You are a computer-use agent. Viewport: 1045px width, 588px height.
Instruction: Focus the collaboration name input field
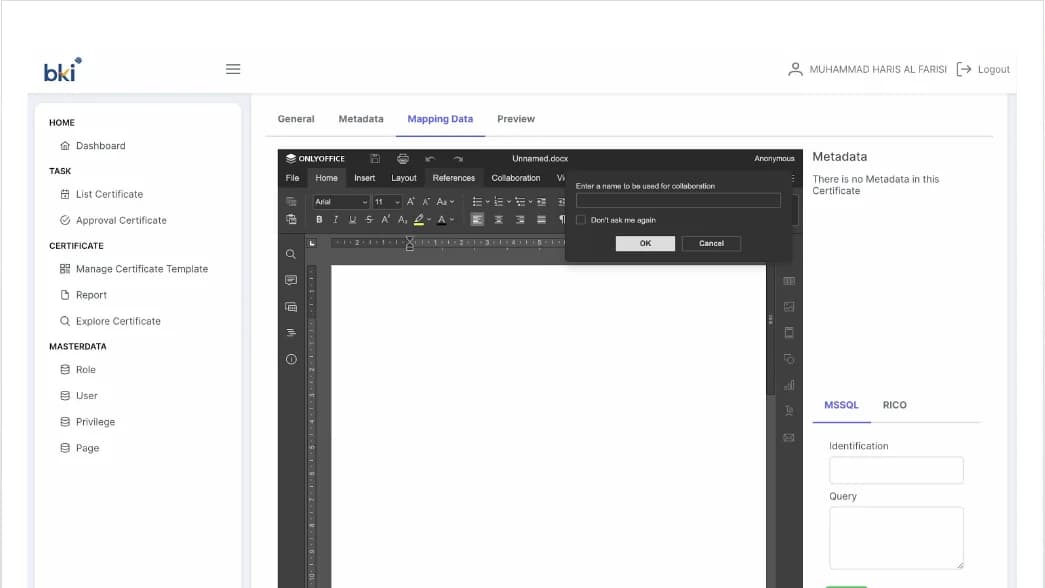(x=678, y=200)
